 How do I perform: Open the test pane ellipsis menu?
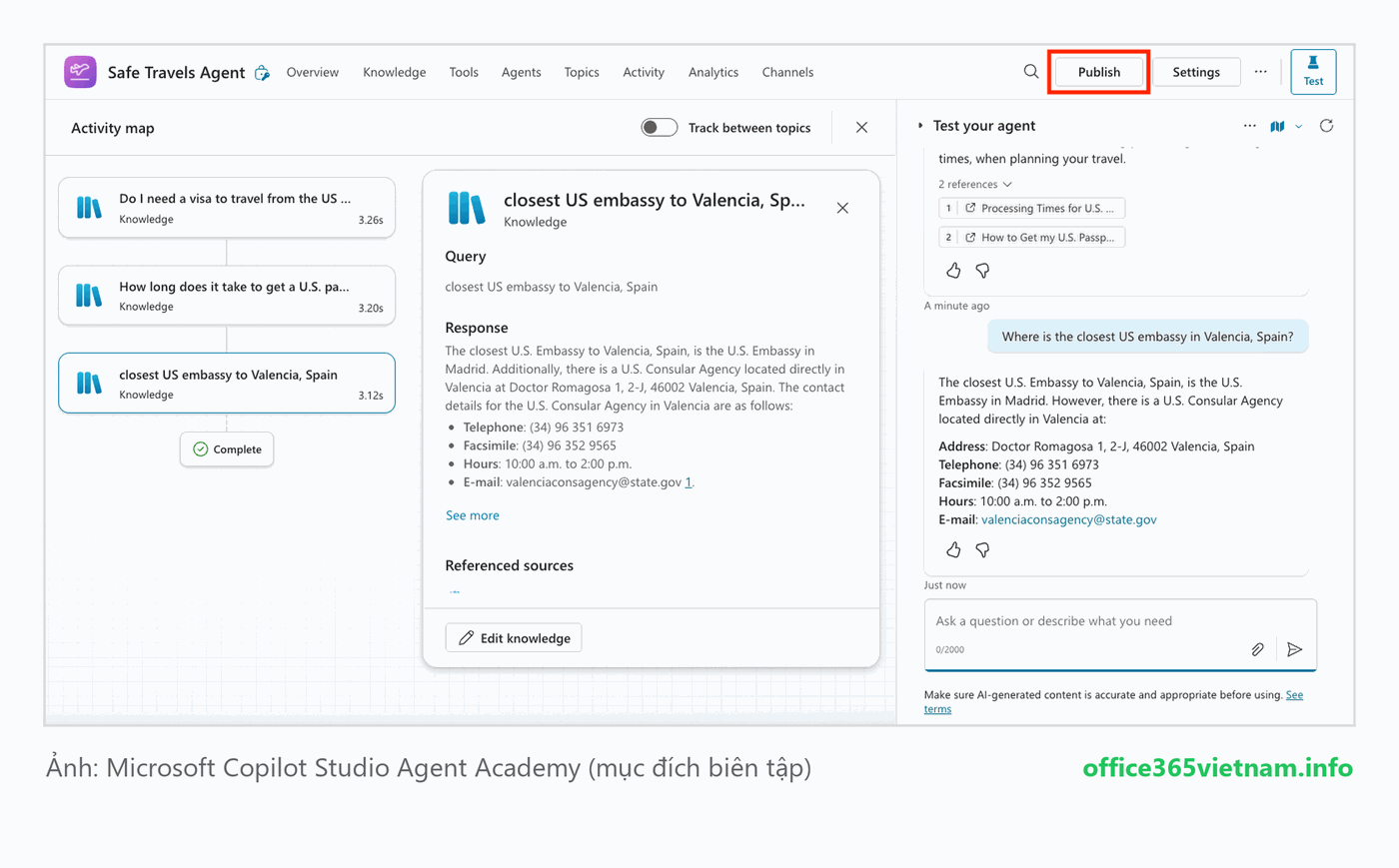tap(1250, 126)
